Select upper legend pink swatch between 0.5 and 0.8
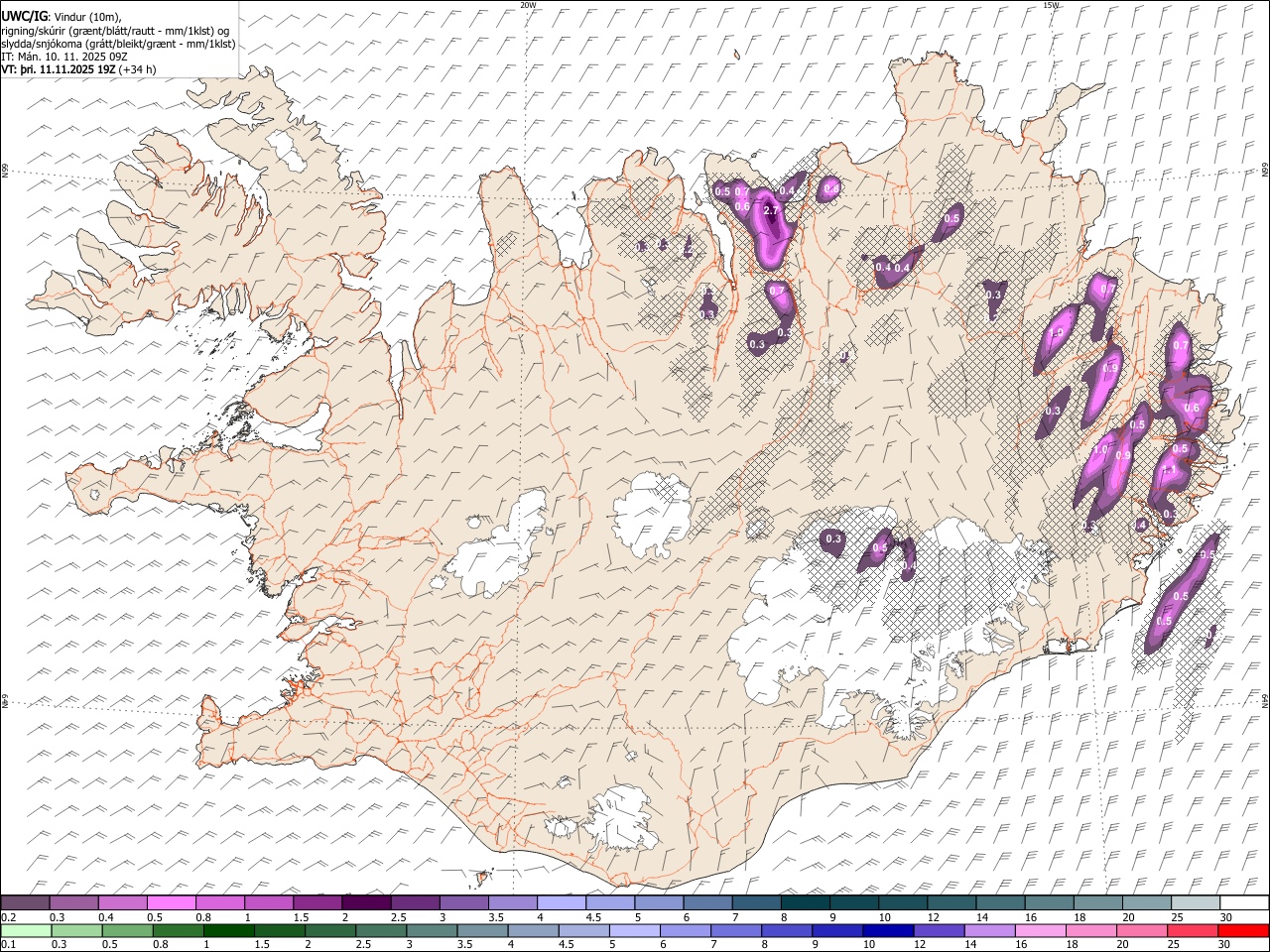Screen dimensions: 1270x952 172,902
